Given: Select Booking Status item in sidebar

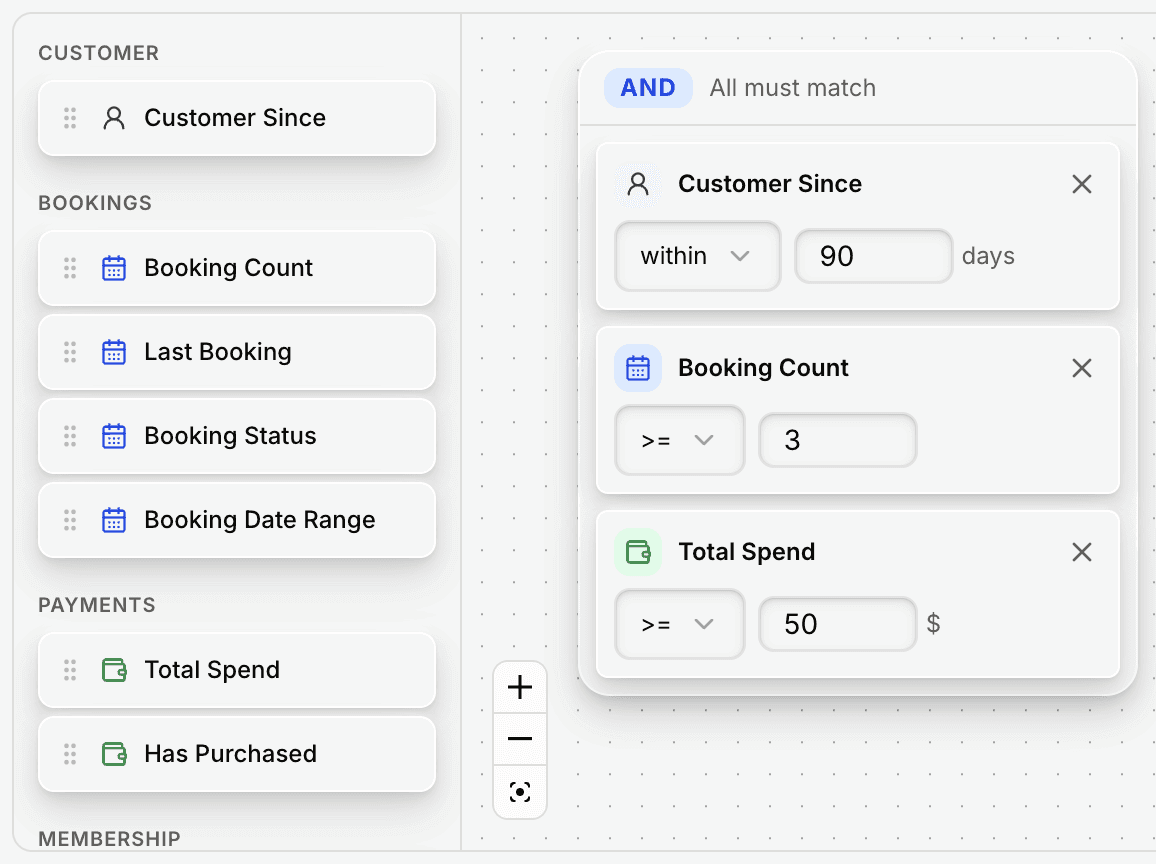Looking at the screenshot, I should (x=237, y=436).
